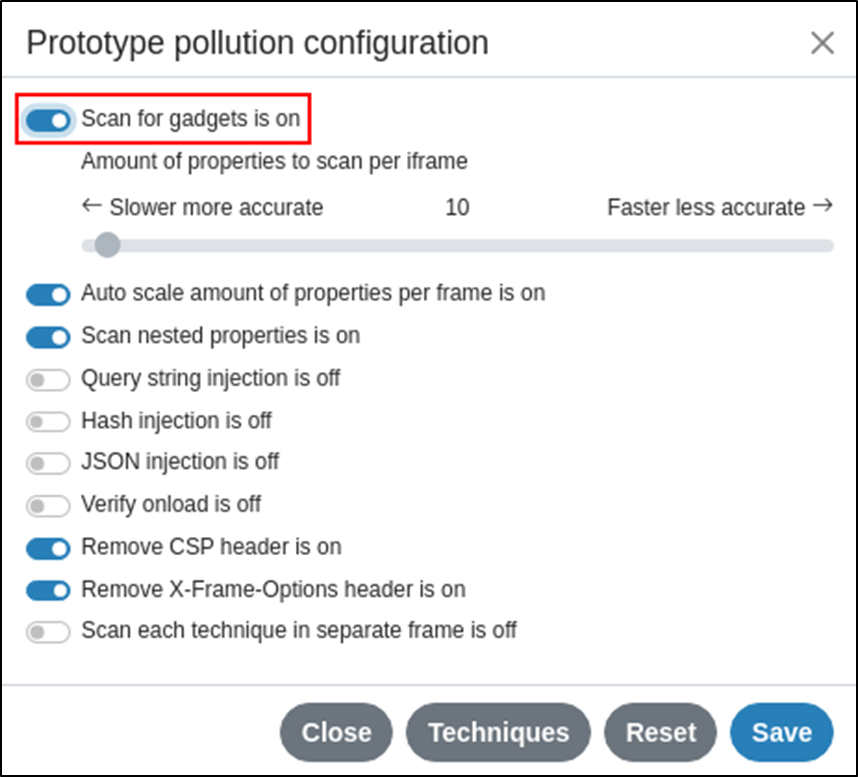The image size is (858, 777).
Task: Open the Techniques panel
Action: point(498,732)
